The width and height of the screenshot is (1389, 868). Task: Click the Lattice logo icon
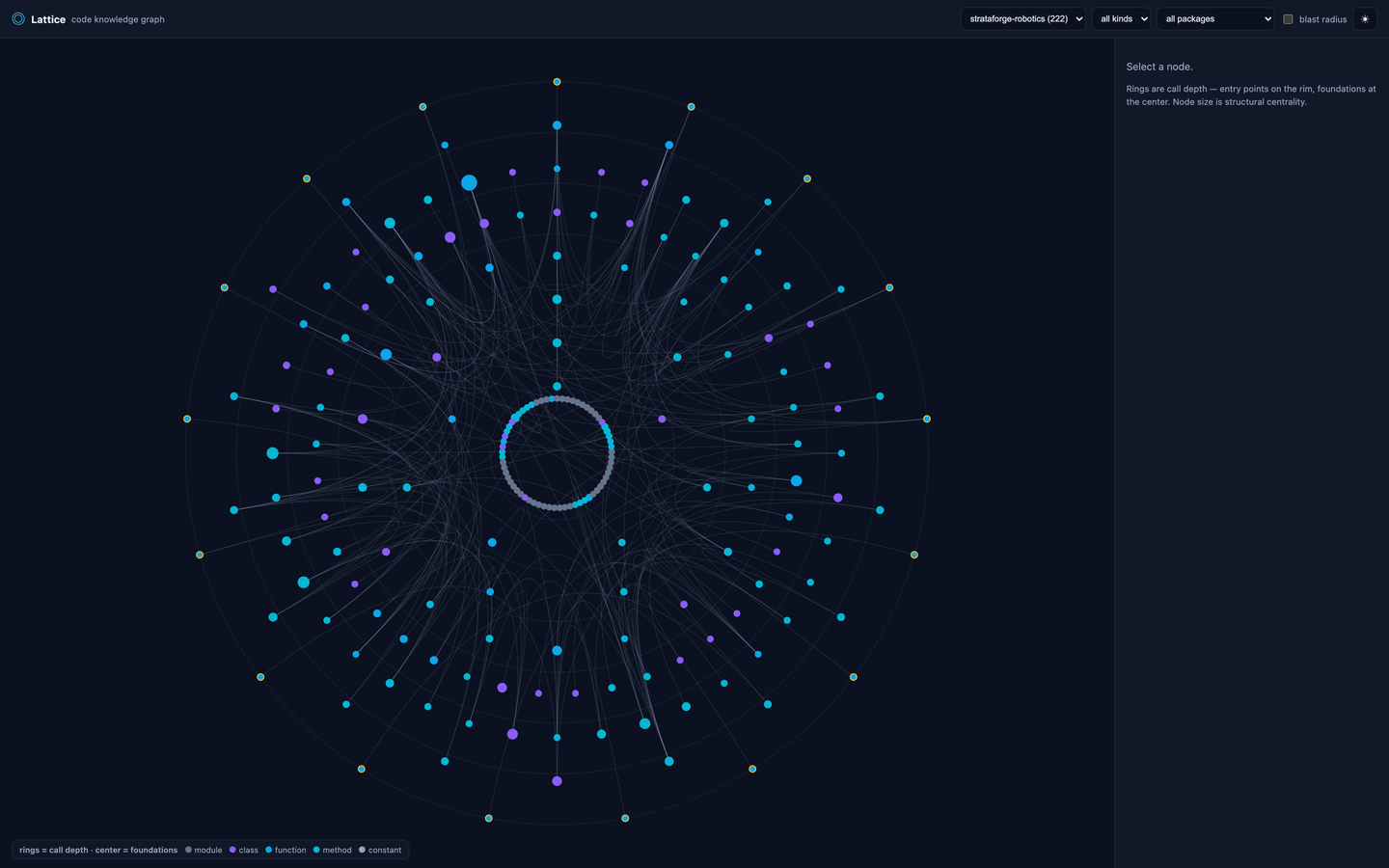pos(18,18)
